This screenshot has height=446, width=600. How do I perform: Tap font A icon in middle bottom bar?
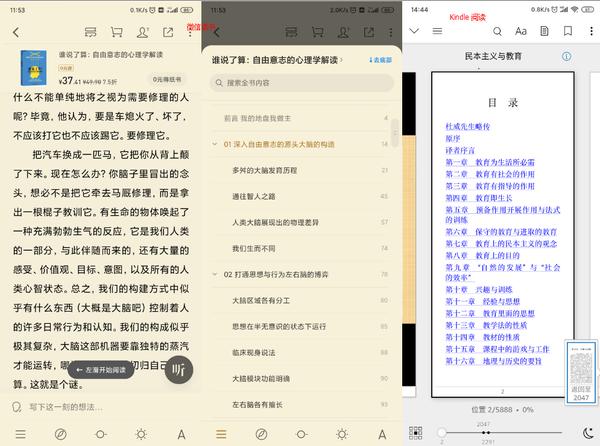click(382, 434)
